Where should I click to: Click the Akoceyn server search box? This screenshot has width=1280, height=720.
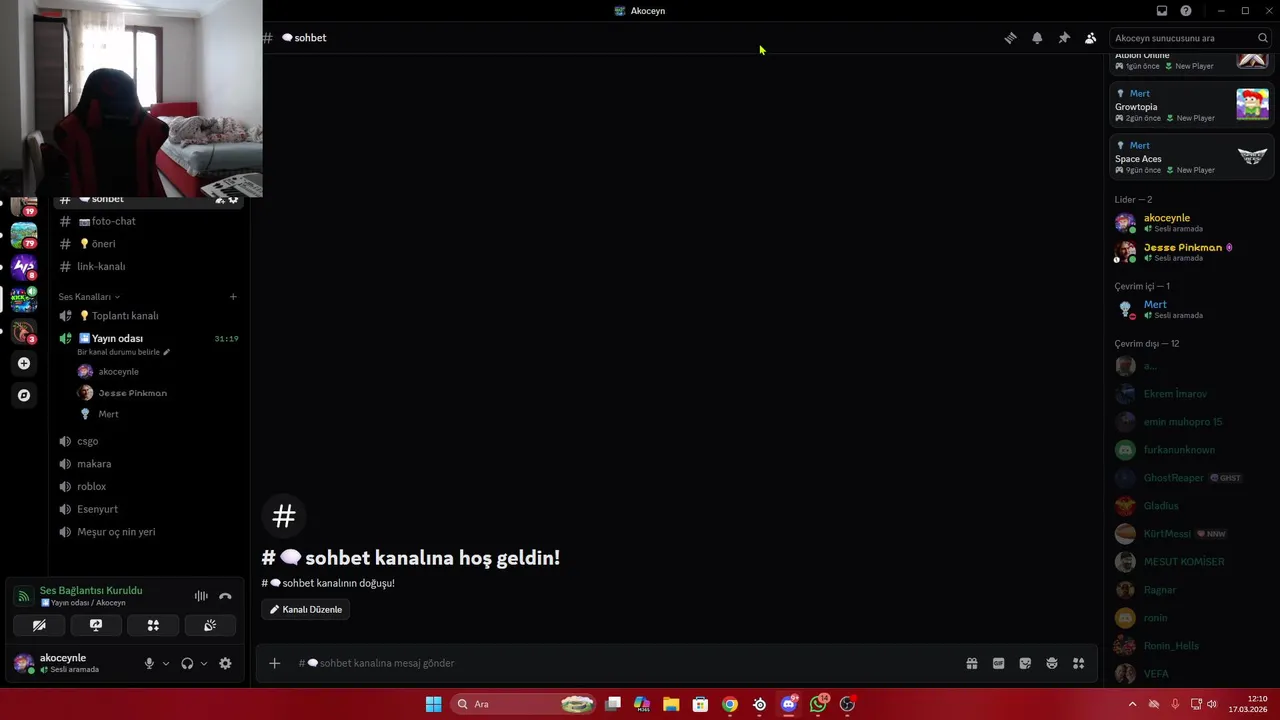pos(1191,38)
